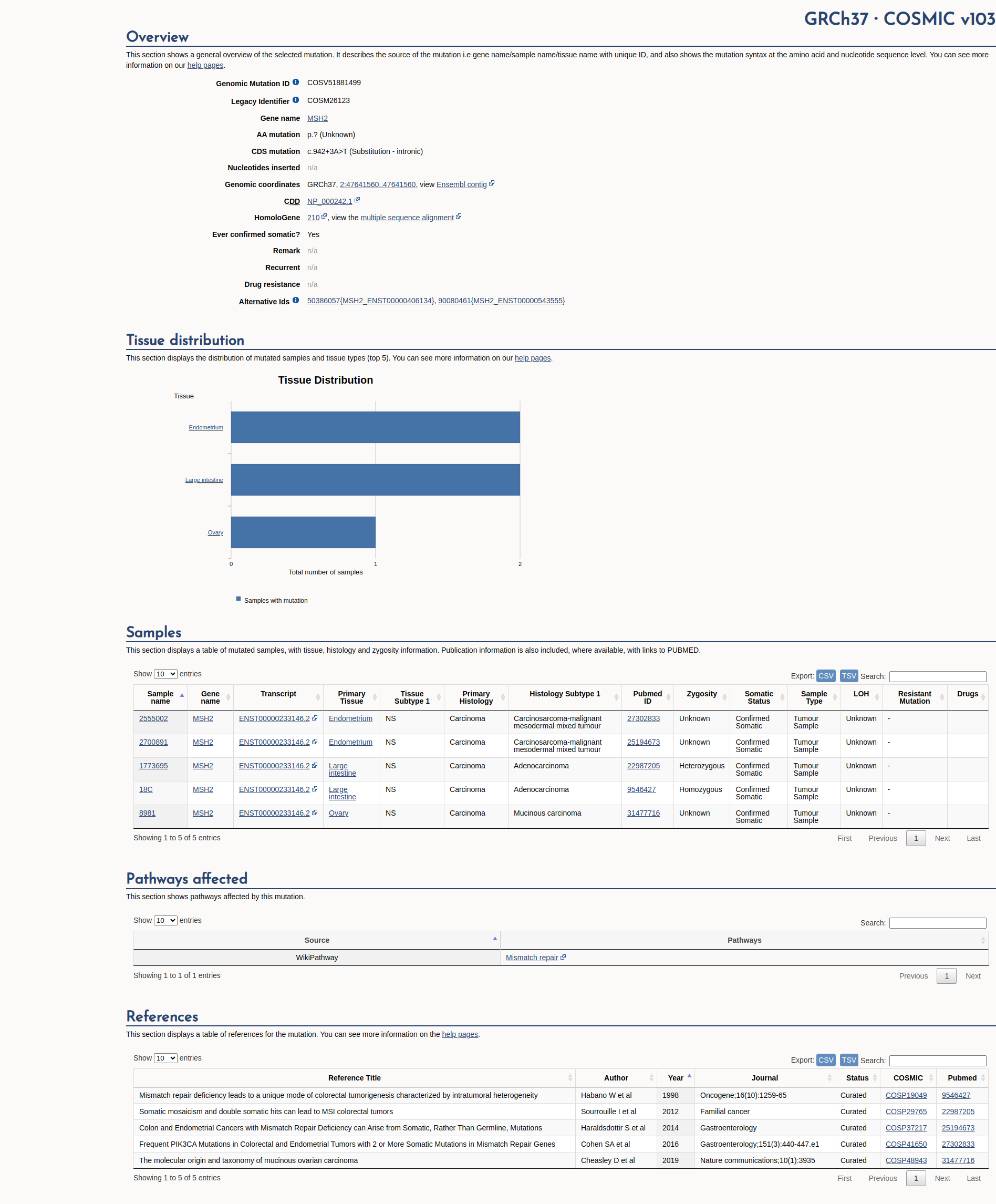This screenshot has height=1204, width=996.
Task: Sort references by Journal column
Action: [764, 1078]
